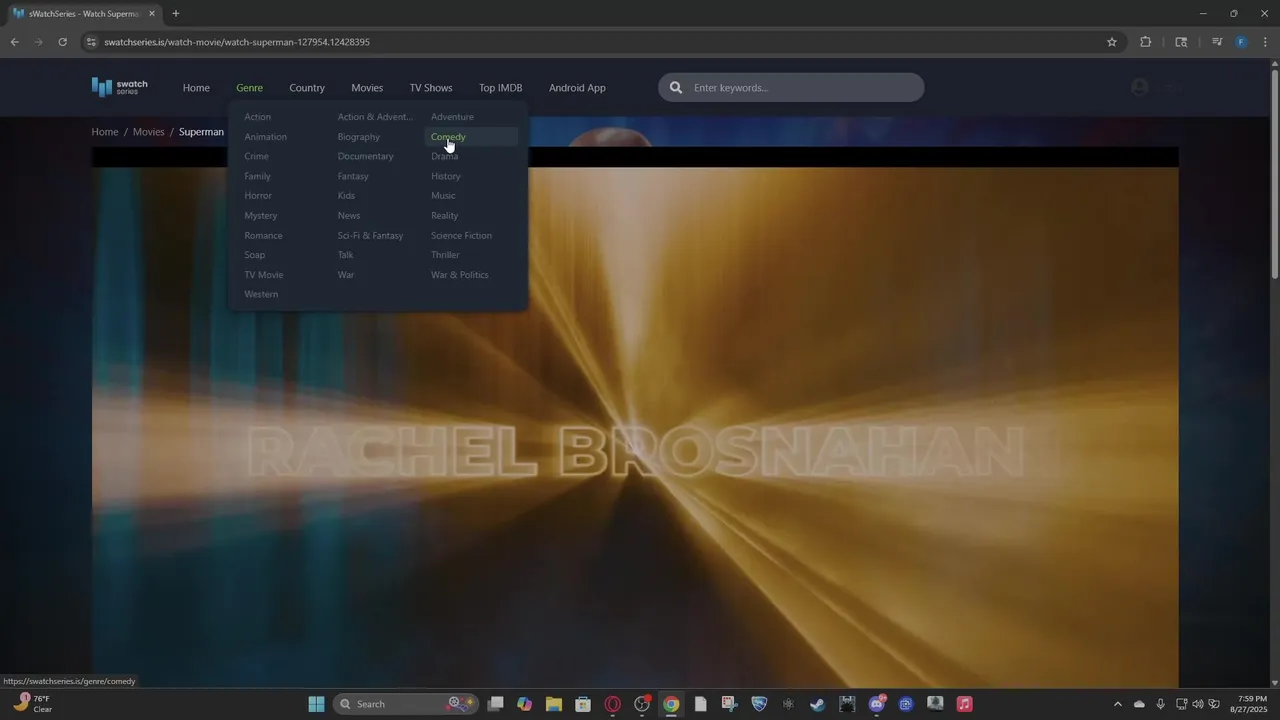Select the Comedy genre
Viewport: 1280px width, 720px height.
[448, 137]
